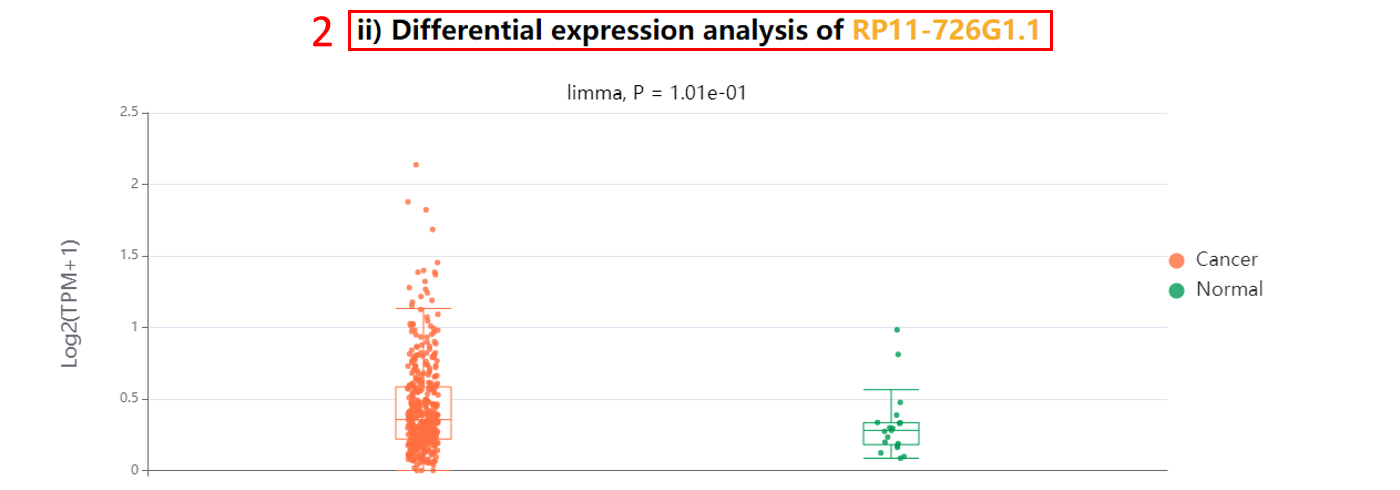Click the Cancer legend label text
This screenshot has height=490, width=1400.
pyautogui.click(x=1226, y=260)
